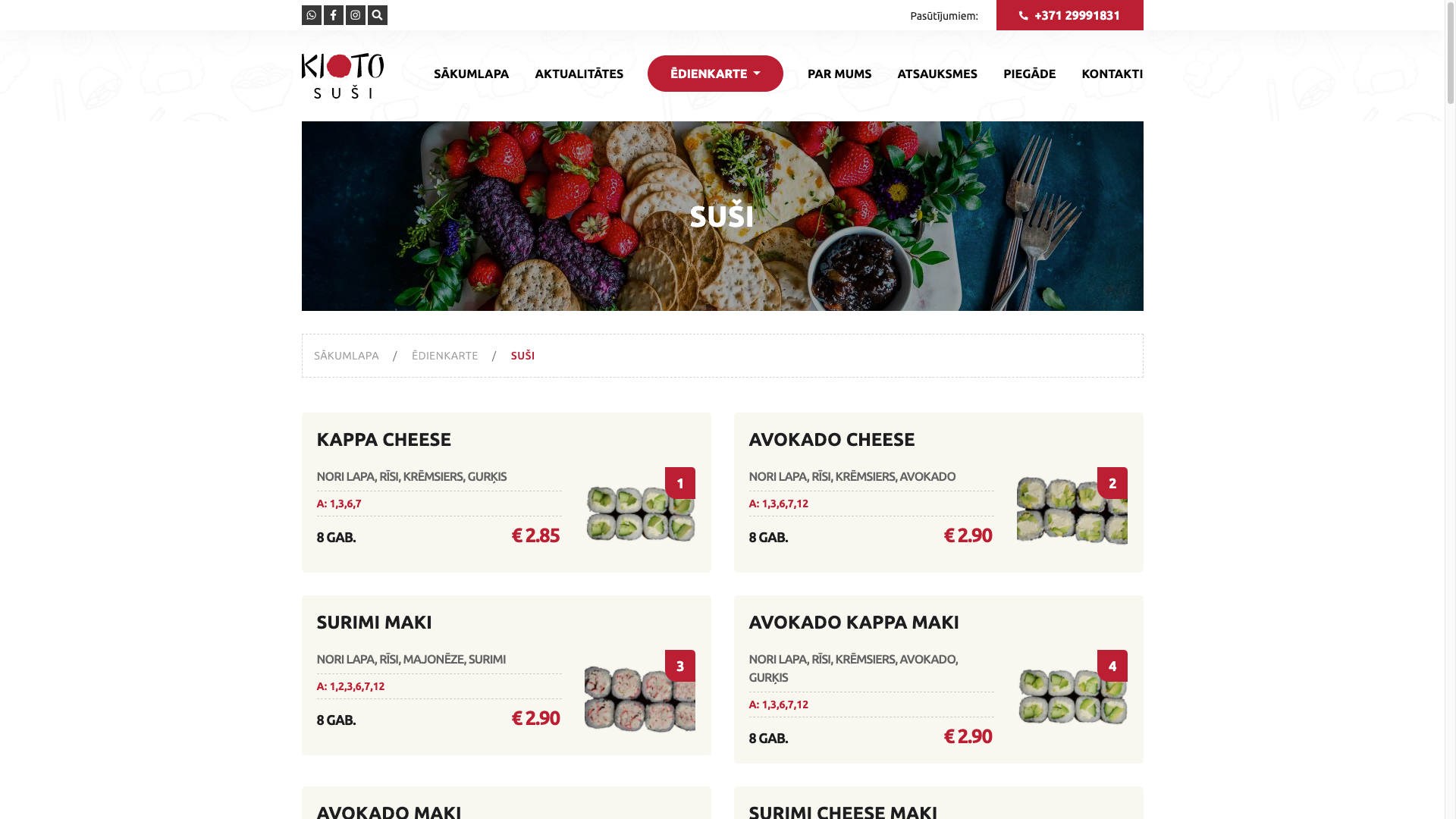1456x819 pixels.
Task: Click the Sākumlapa breadcrumb link
Action: [346, 356]
